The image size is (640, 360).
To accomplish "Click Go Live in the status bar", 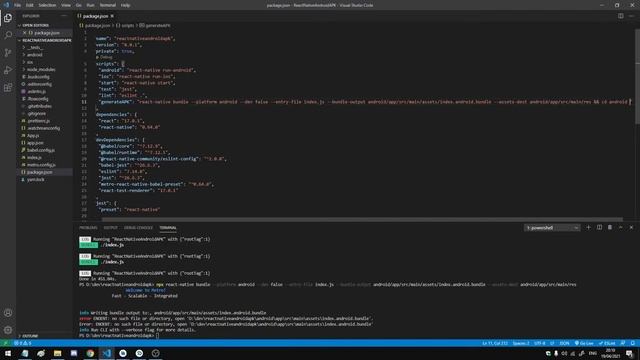I will click(584, 343).
